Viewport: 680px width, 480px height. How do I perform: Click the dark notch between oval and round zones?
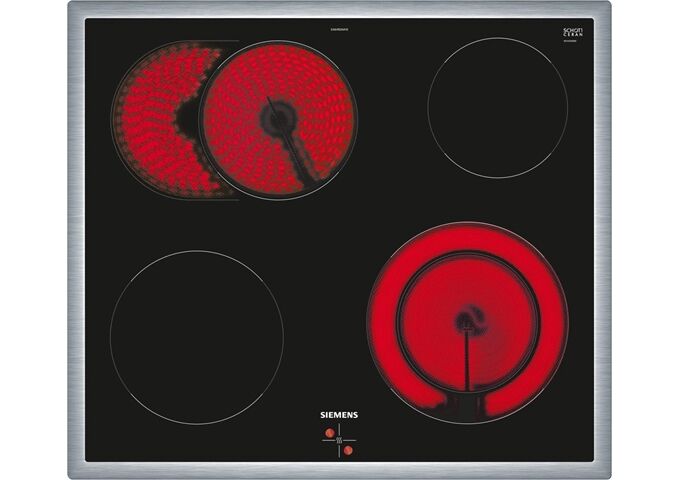pyautogui.click(x=186, y=118)
